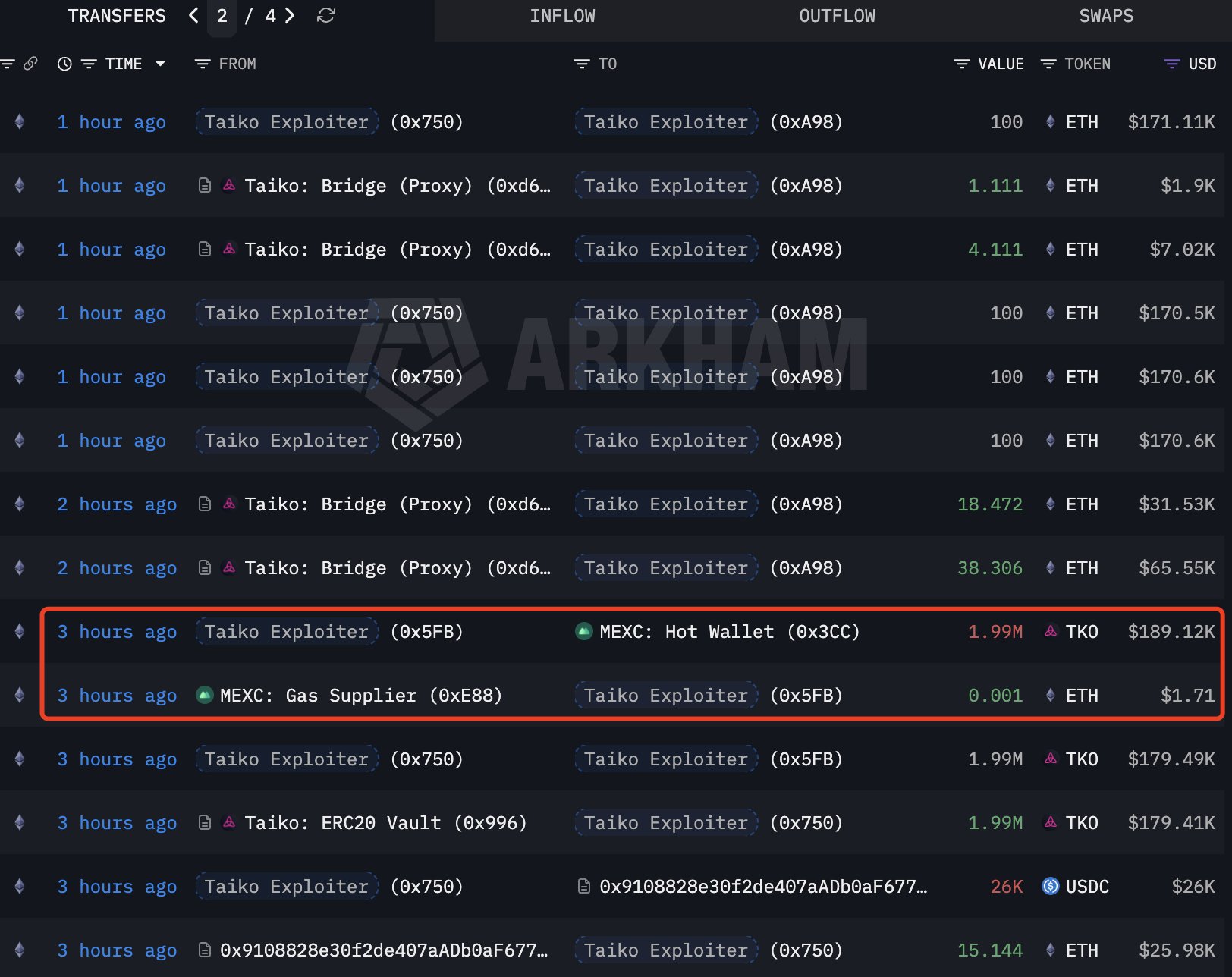Click the 15.144 ETH value

click(x=989, y=950)
